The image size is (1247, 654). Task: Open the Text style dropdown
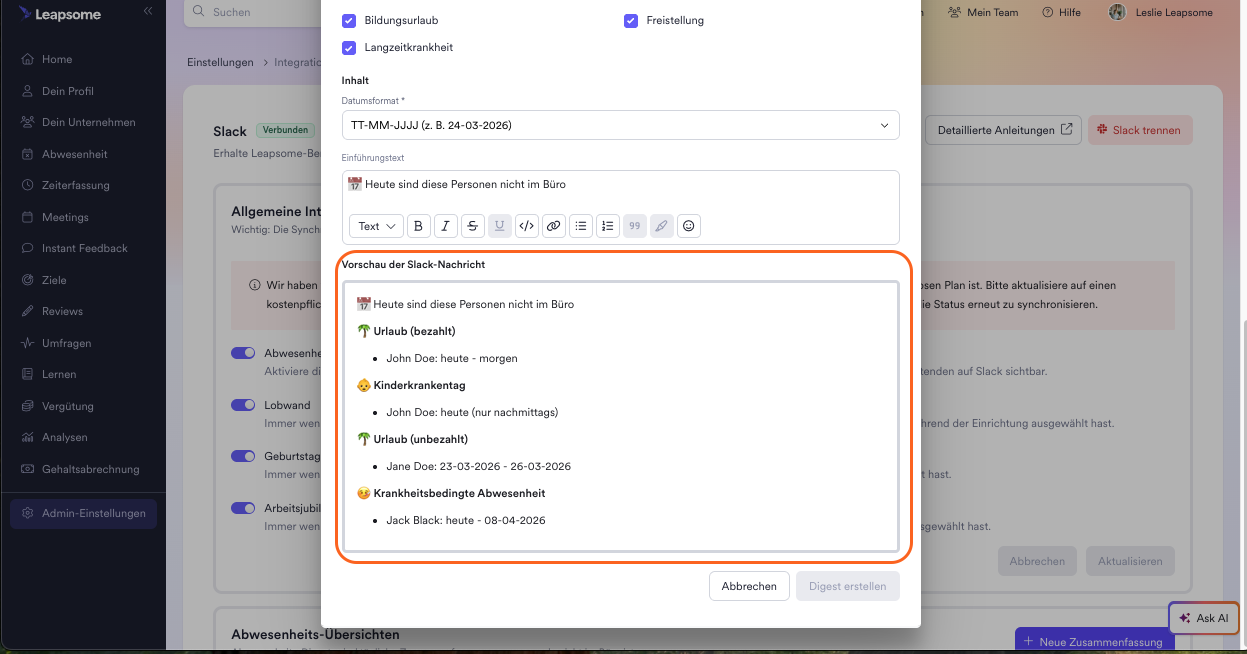point(377,226)
